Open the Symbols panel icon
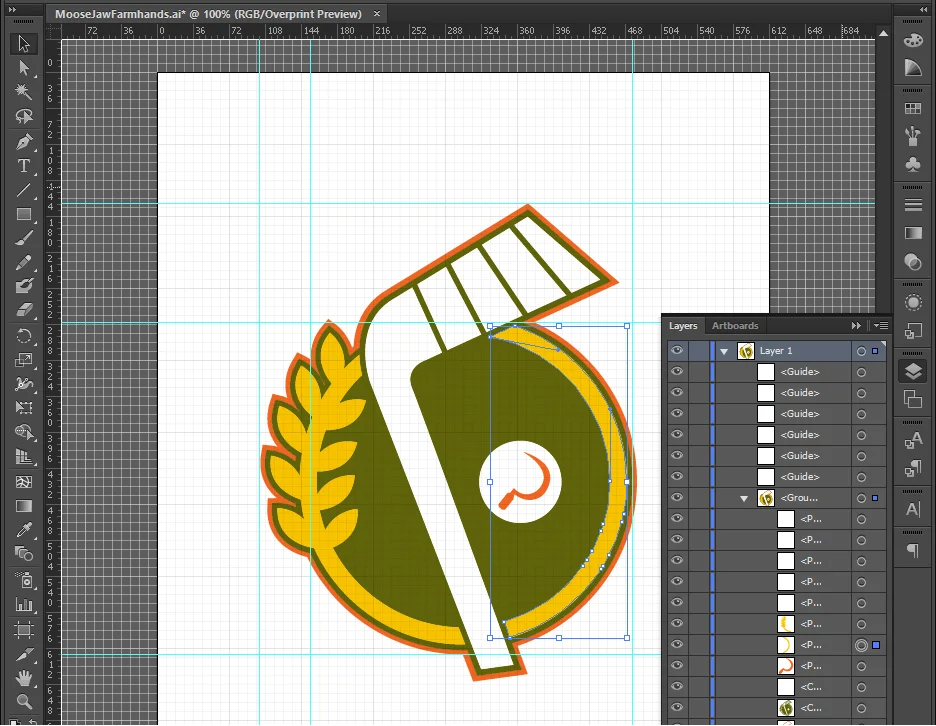This screenshot has width=936, height=726. pos(912,163)
